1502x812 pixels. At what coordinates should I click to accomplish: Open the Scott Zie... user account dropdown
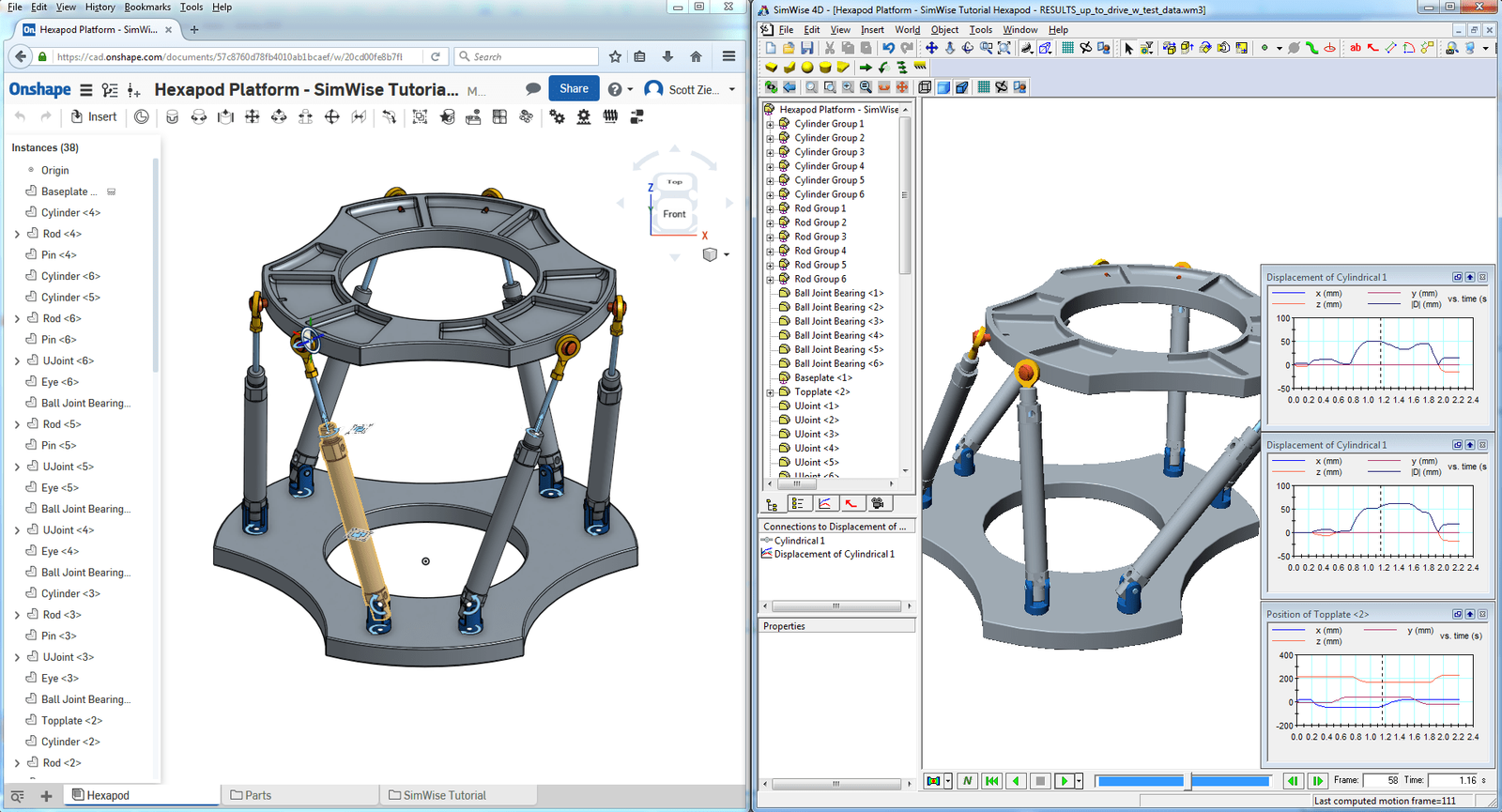pos(695,89)
